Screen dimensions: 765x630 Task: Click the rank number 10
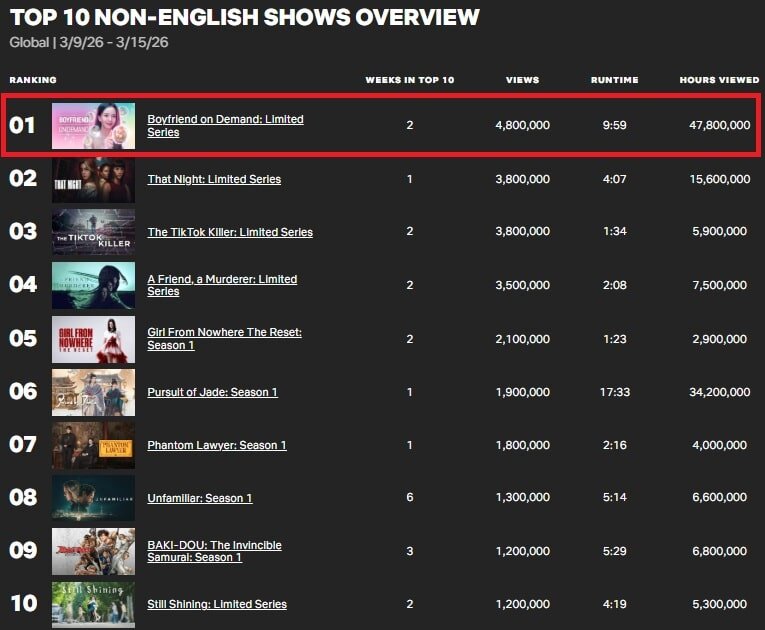(23, 604)
